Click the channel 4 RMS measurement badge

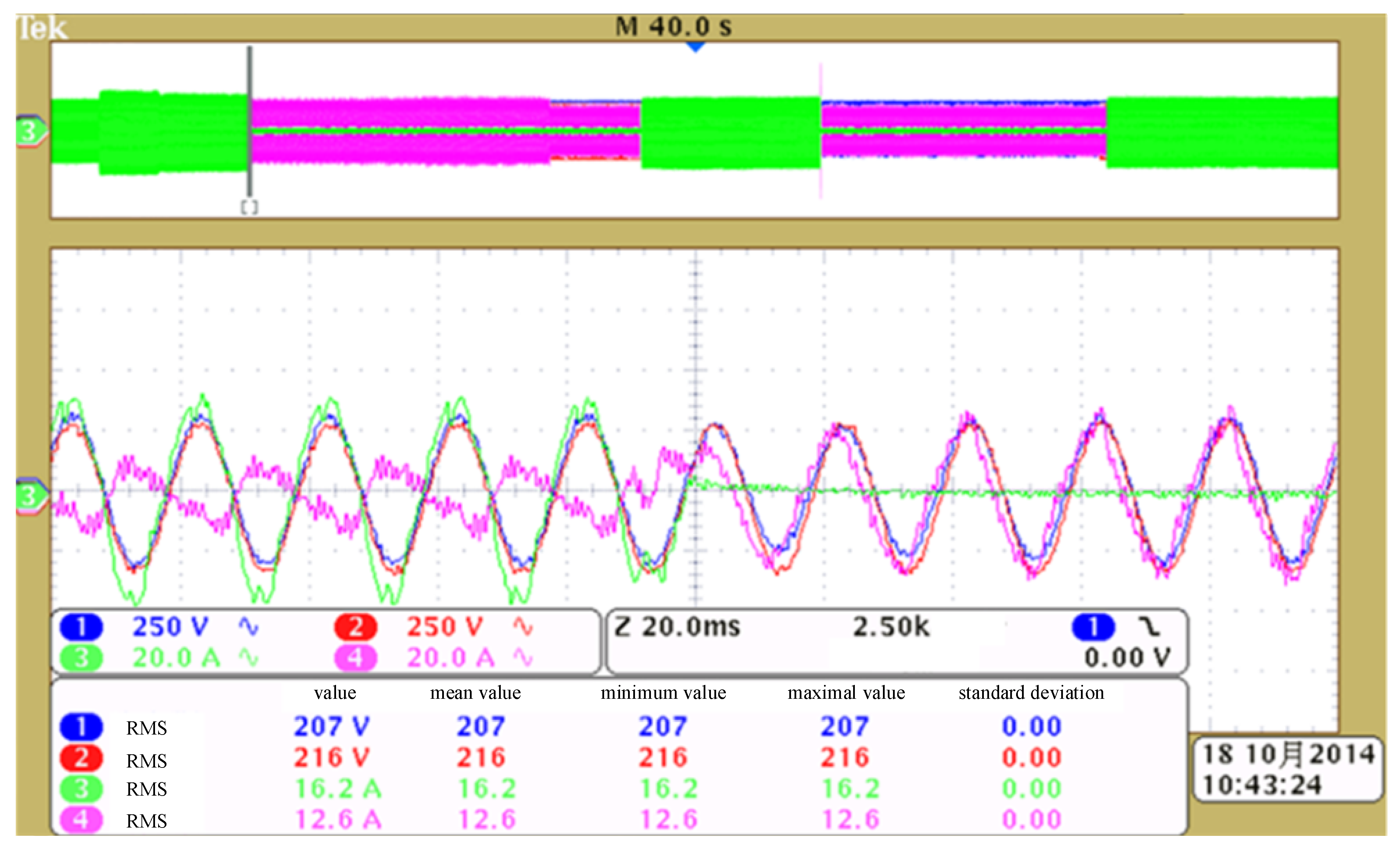(81, 820)
